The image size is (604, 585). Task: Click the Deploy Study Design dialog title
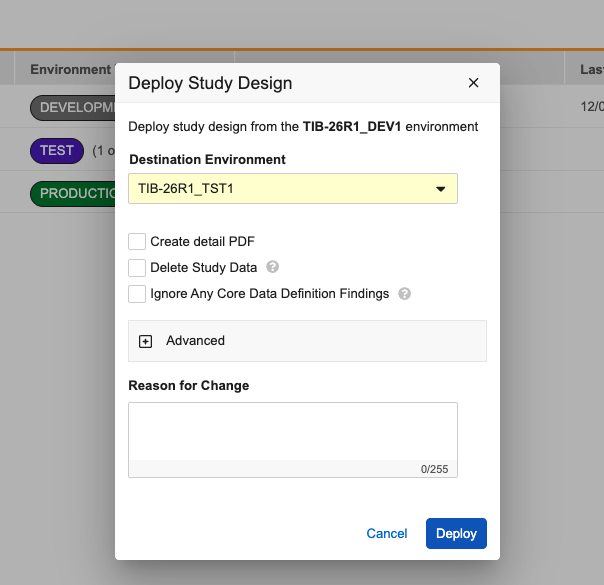(x=210, y=83)
